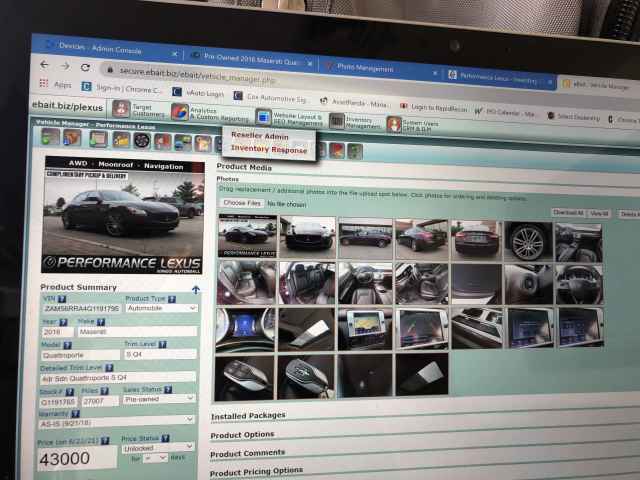
Task: Open the small days dropdown under Price Status
Action: coord(155,458)
